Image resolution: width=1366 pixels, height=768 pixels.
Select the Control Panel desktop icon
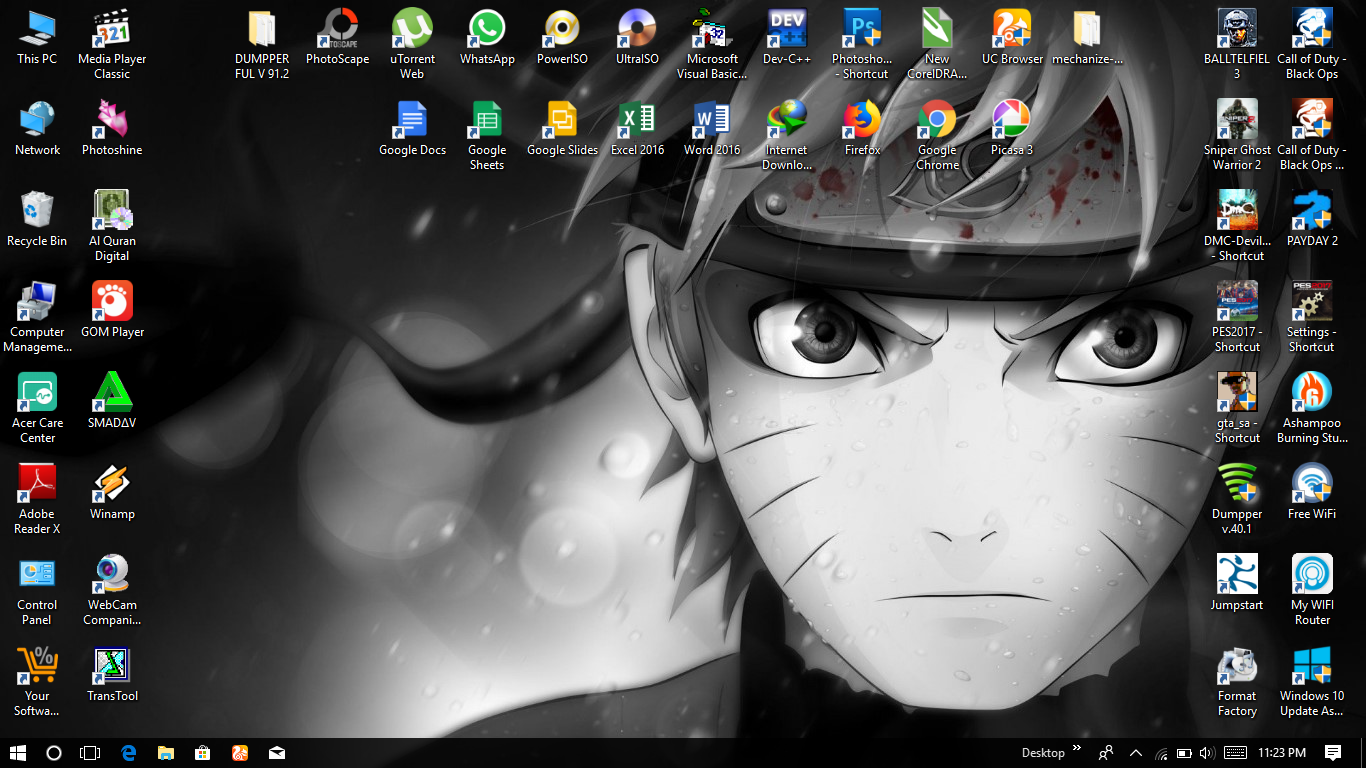tap(37, 575)
